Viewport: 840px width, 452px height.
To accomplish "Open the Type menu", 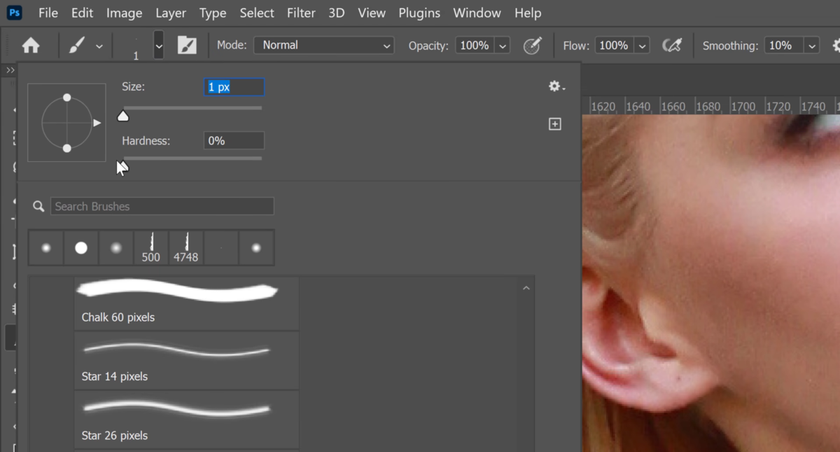I will [213, 13].
